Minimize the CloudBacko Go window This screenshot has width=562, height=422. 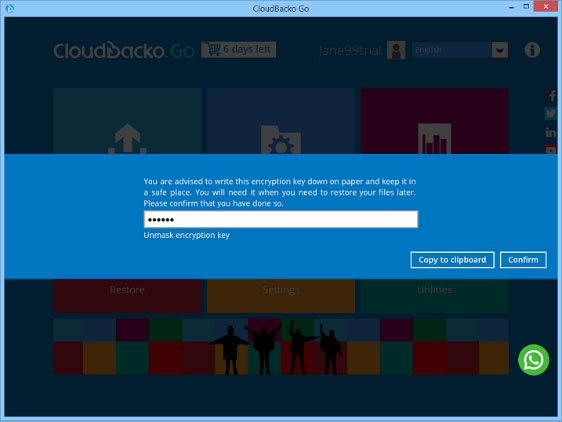[511, 7]
